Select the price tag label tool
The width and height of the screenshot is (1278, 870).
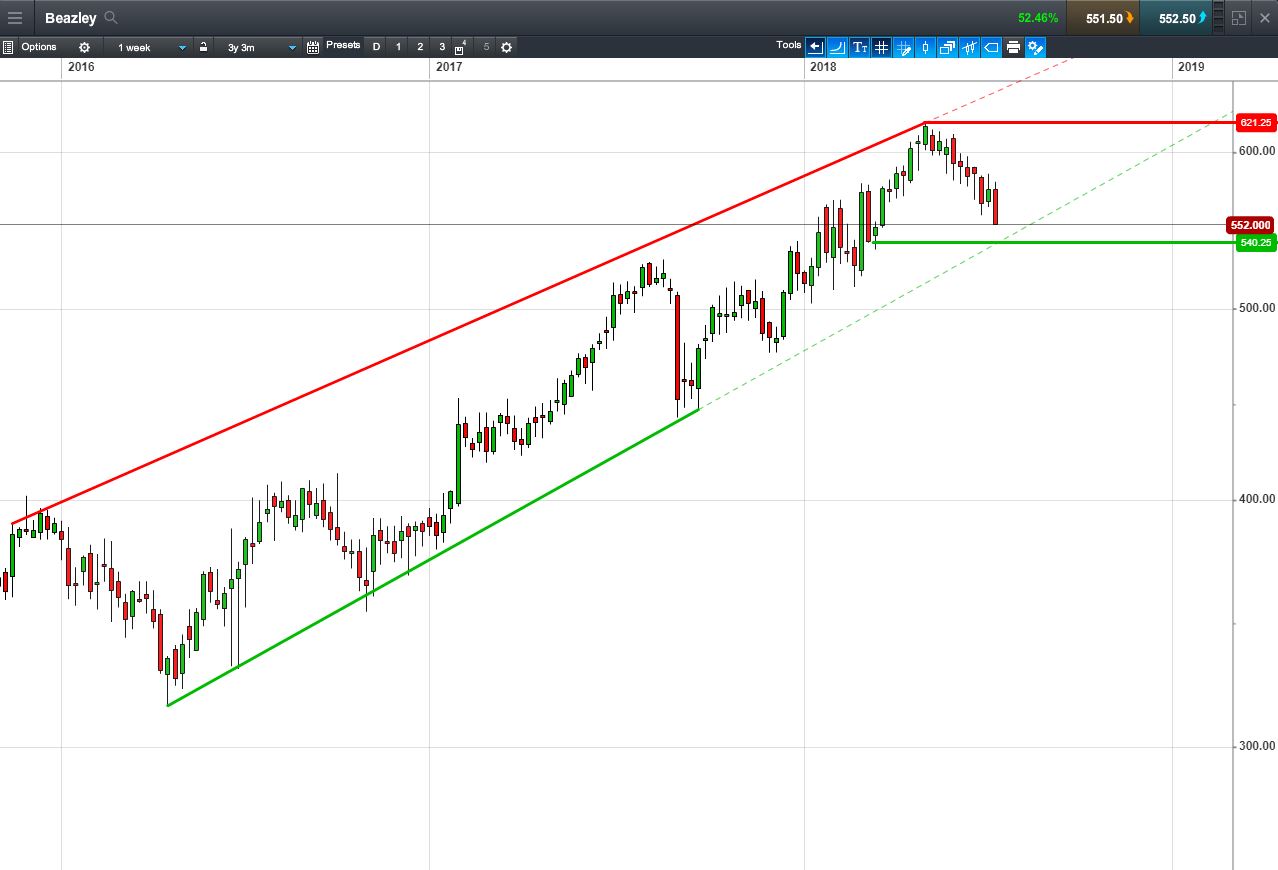tap(991, 47)
